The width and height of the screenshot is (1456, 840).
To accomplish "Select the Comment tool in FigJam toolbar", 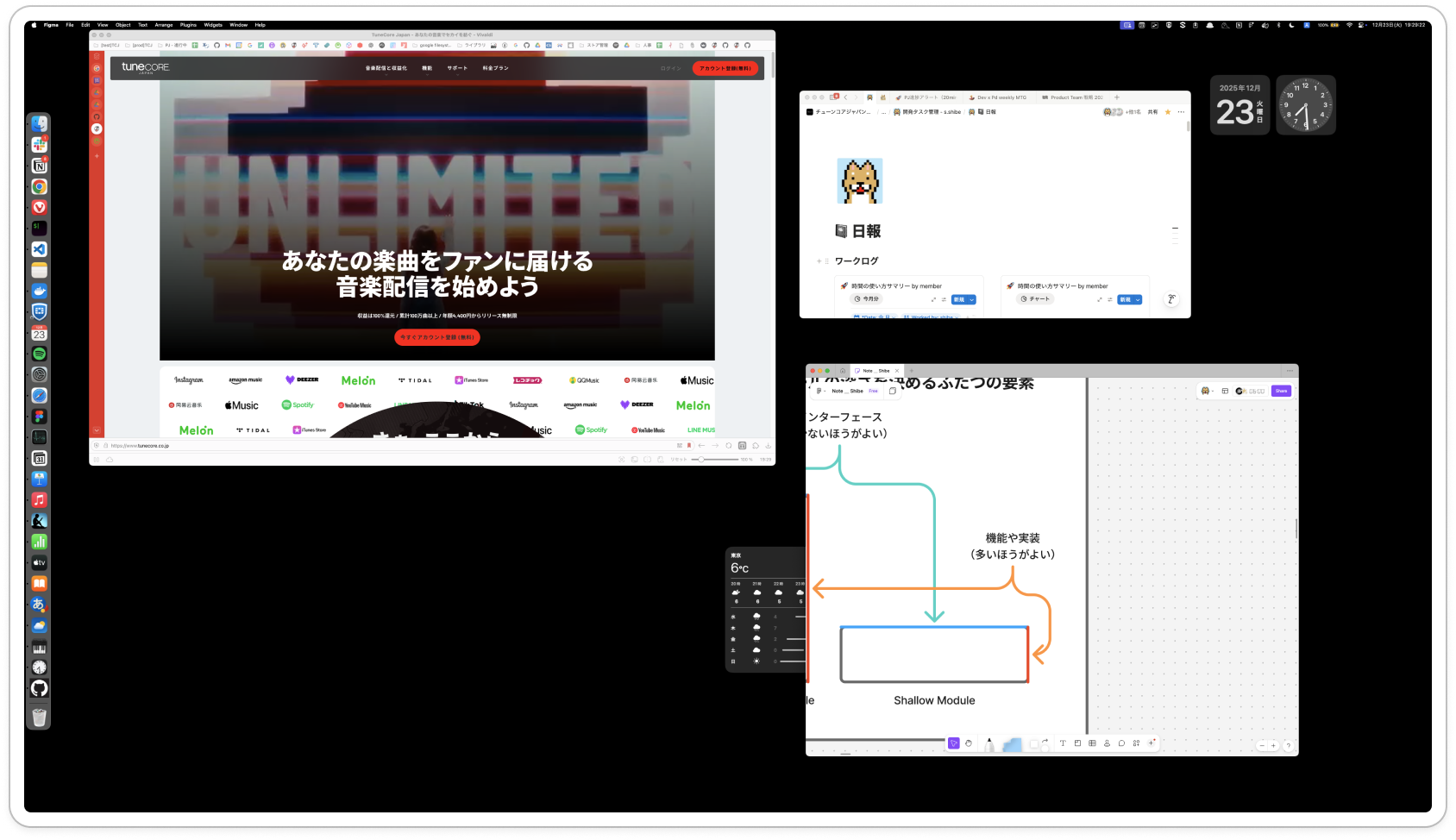I will 1121,743.
